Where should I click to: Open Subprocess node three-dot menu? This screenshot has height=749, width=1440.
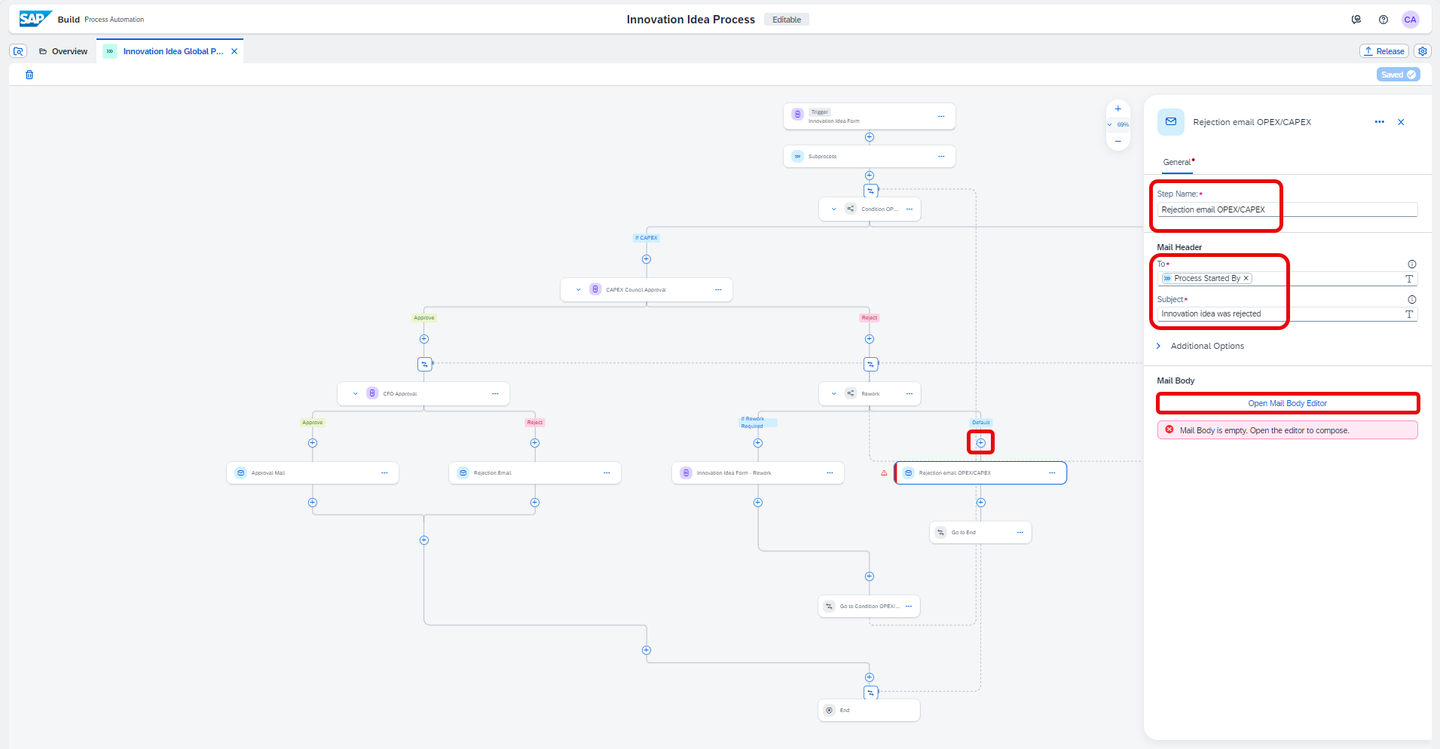pyautogui.click(x=941, y=156)
